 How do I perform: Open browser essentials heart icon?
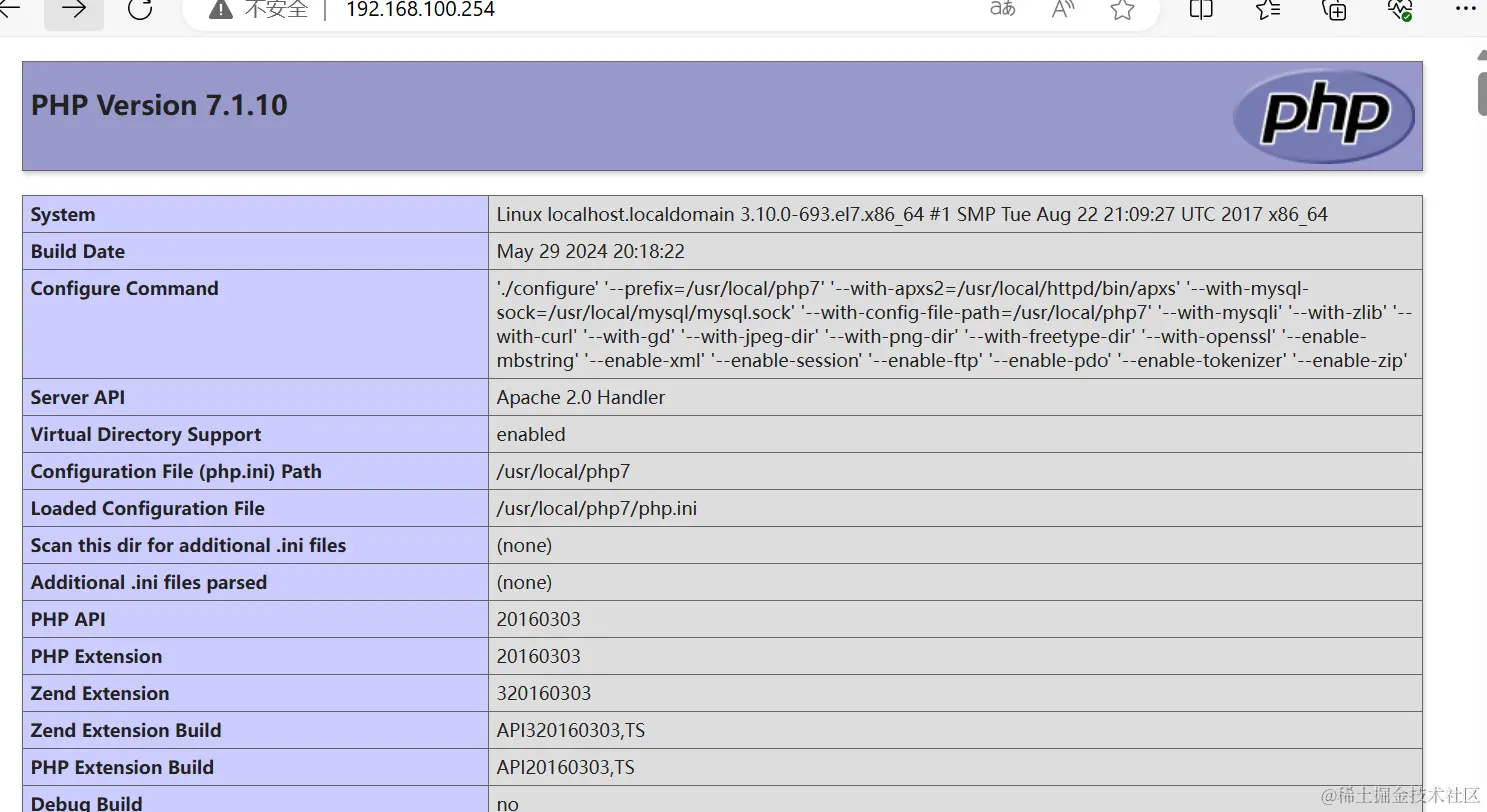click(1400, 9)
